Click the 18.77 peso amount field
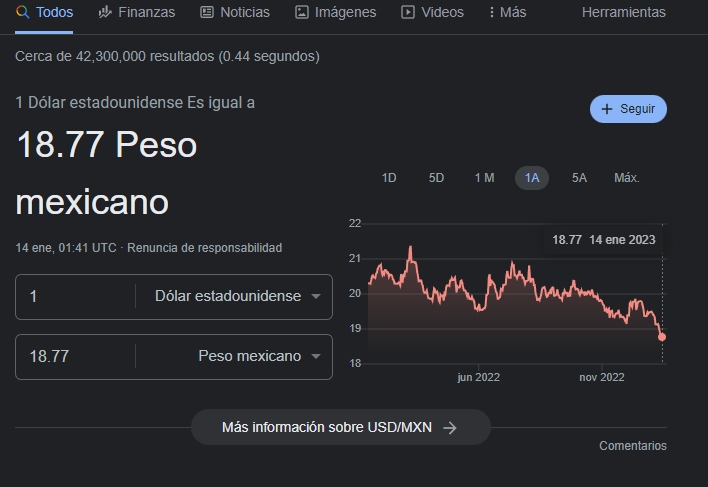 coord(75,357)
